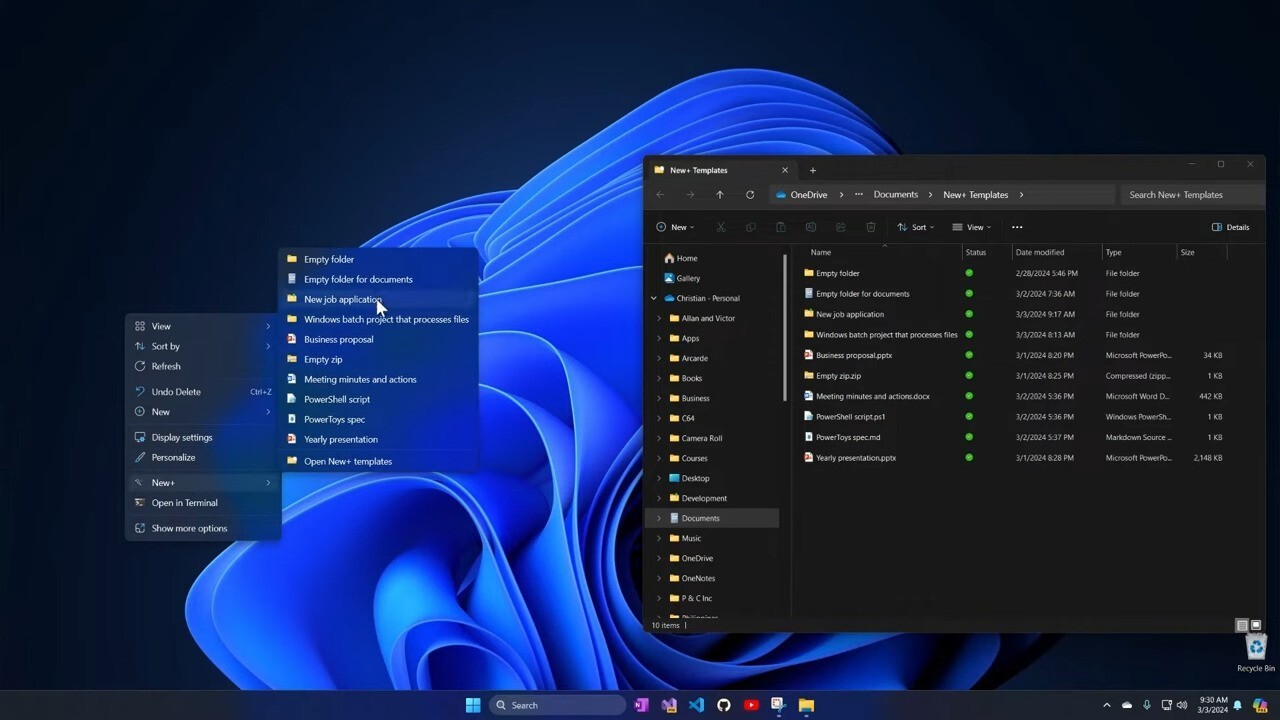Click the OneDrive cloud tray icon

tap(1127, 705)
